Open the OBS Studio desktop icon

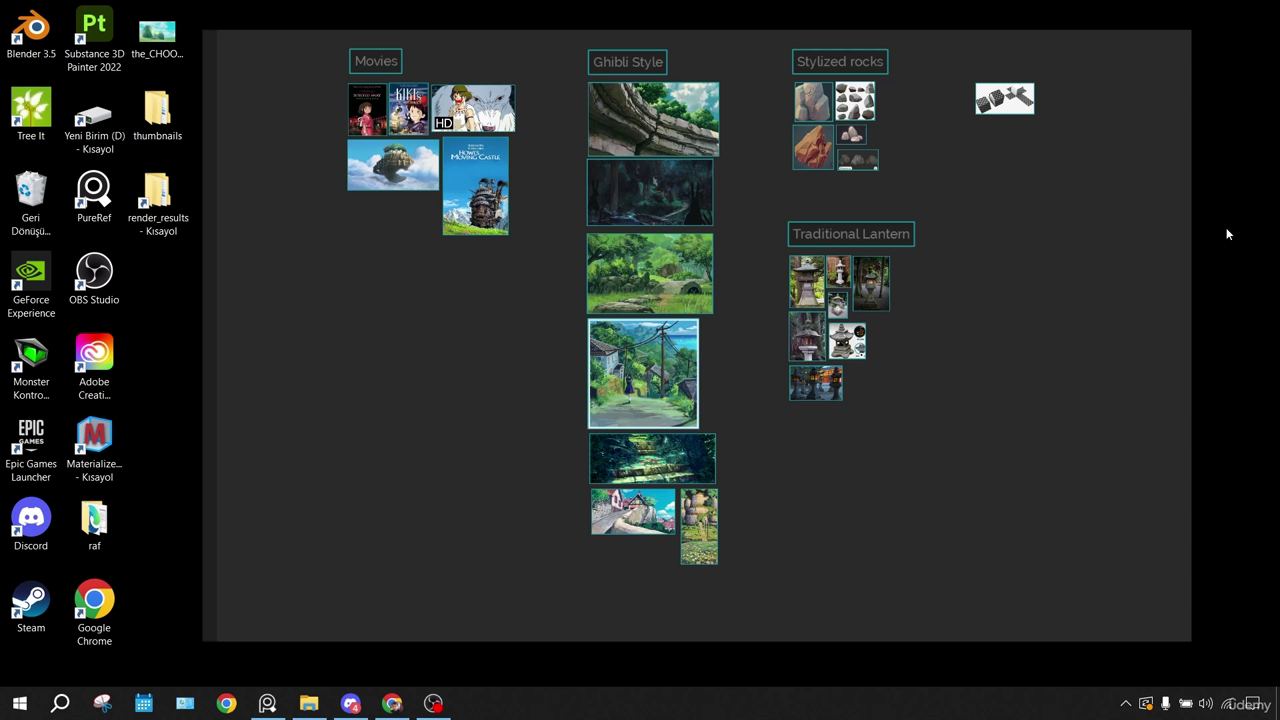94,279
